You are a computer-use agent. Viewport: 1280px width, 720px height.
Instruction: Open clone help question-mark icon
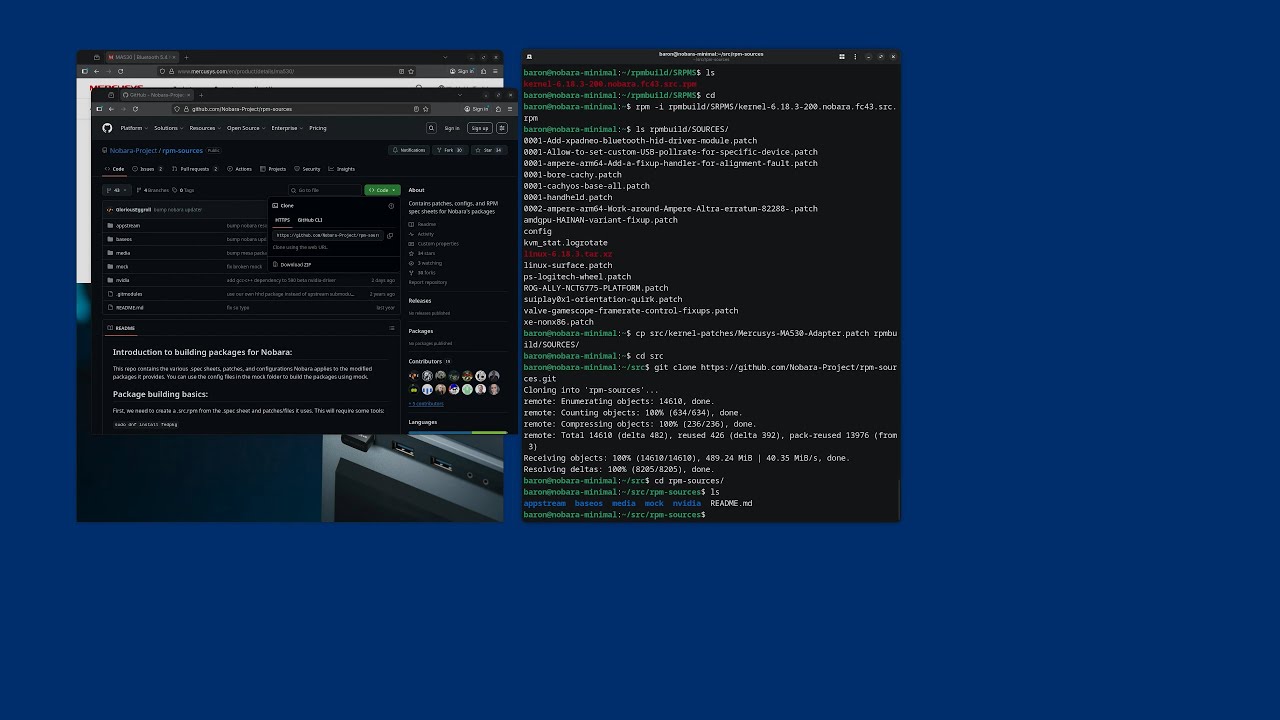click(x=391, y=206)
